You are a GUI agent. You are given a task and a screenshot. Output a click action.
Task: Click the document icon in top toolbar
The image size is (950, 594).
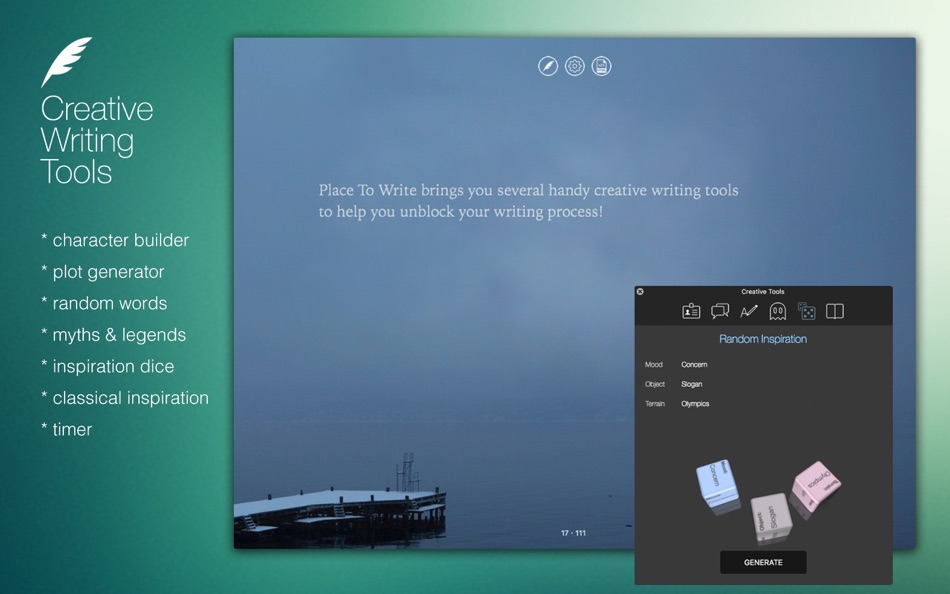pyautogui.click(x=601, y=66)
